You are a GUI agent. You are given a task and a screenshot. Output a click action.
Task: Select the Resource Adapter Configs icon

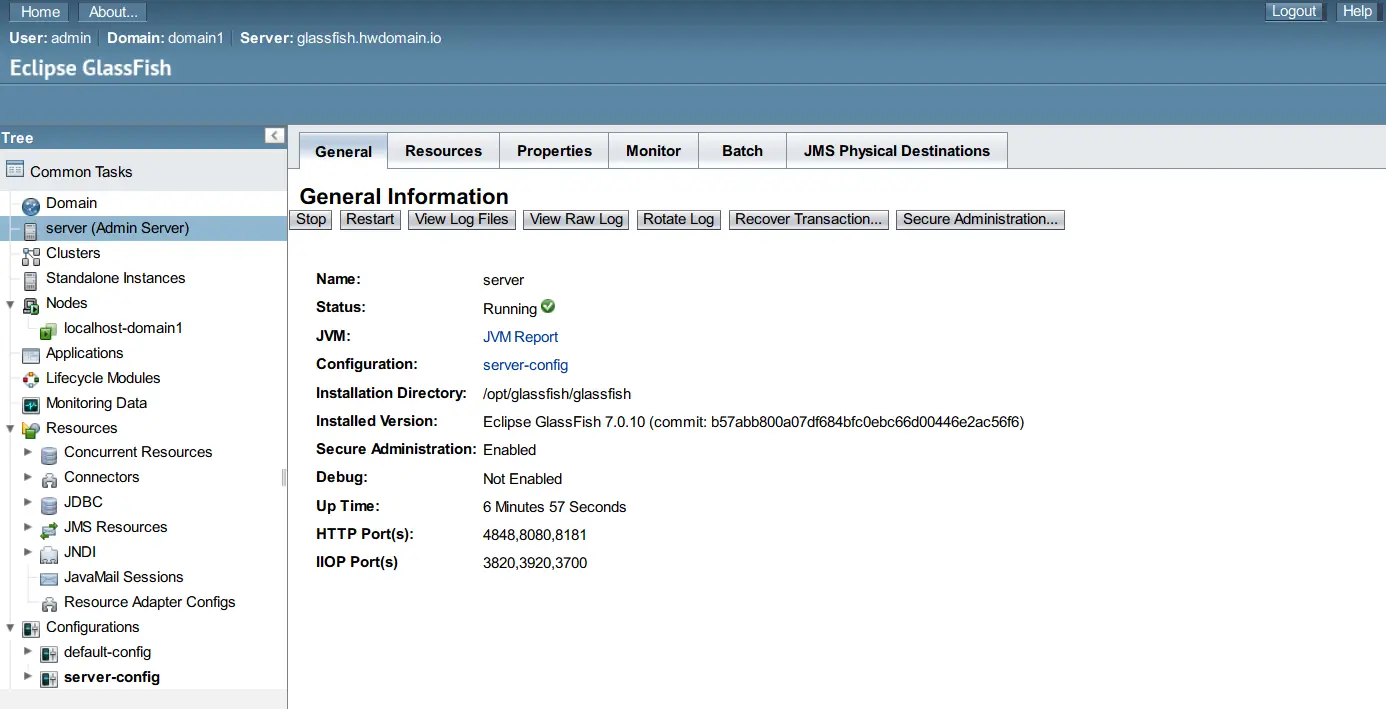48,602
